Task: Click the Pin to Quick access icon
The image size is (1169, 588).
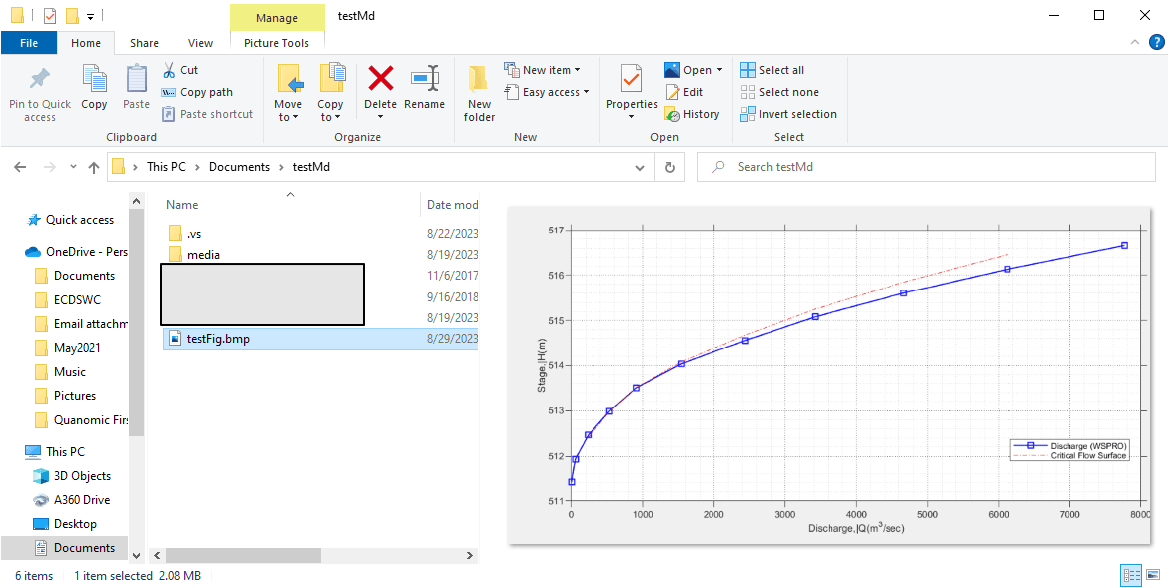Action: [x=39, y=80]
